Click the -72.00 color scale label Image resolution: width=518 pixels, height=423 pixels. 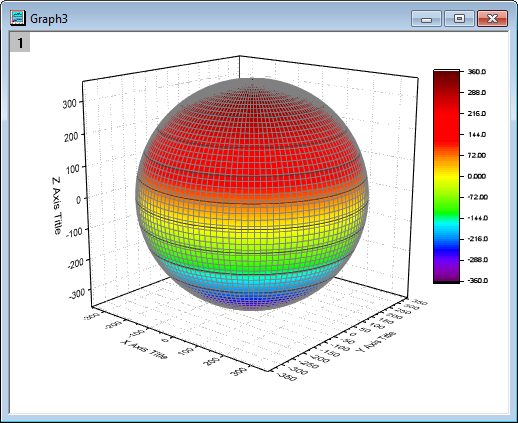(x=477, y=197)
